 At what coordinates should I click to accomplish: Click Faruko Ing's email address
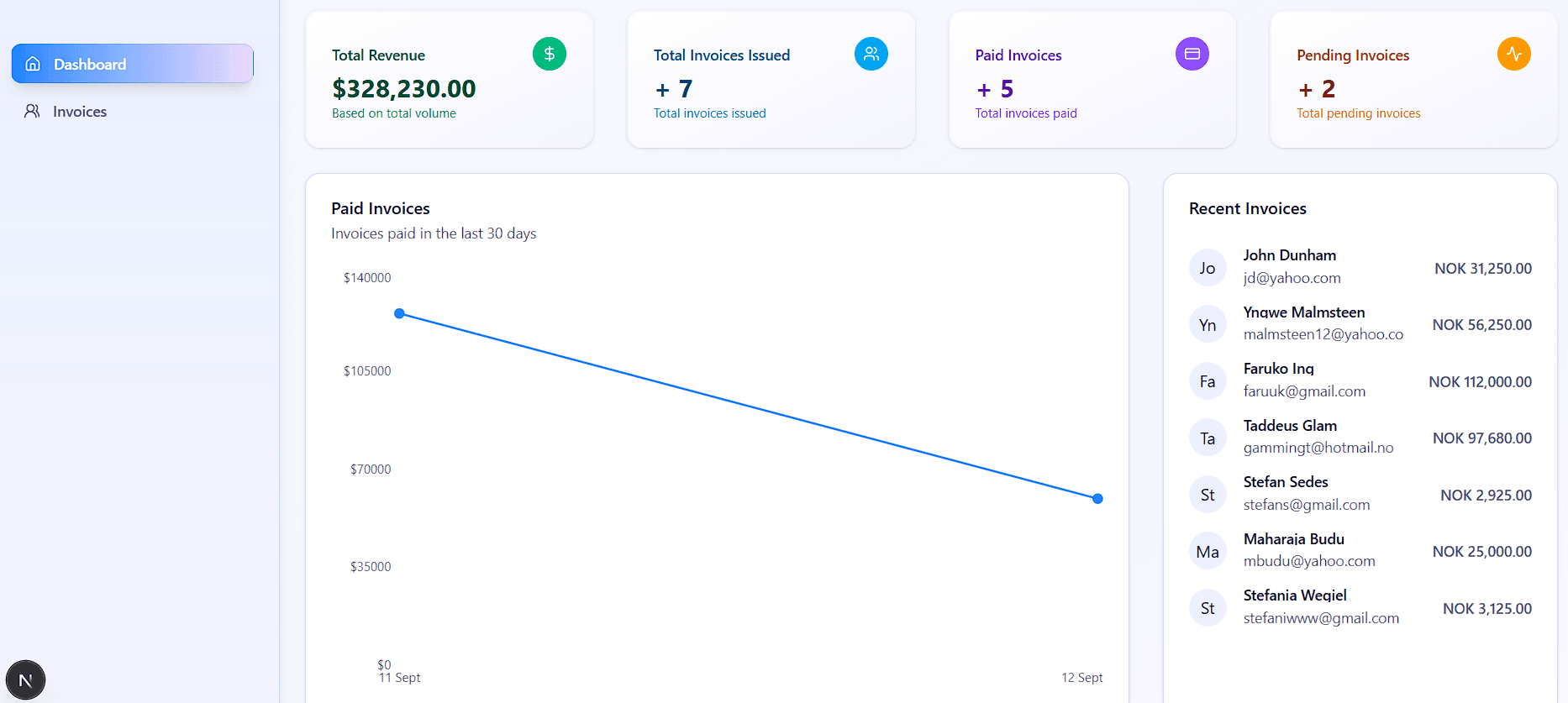pyautogui.click(x=1304, y=391)
